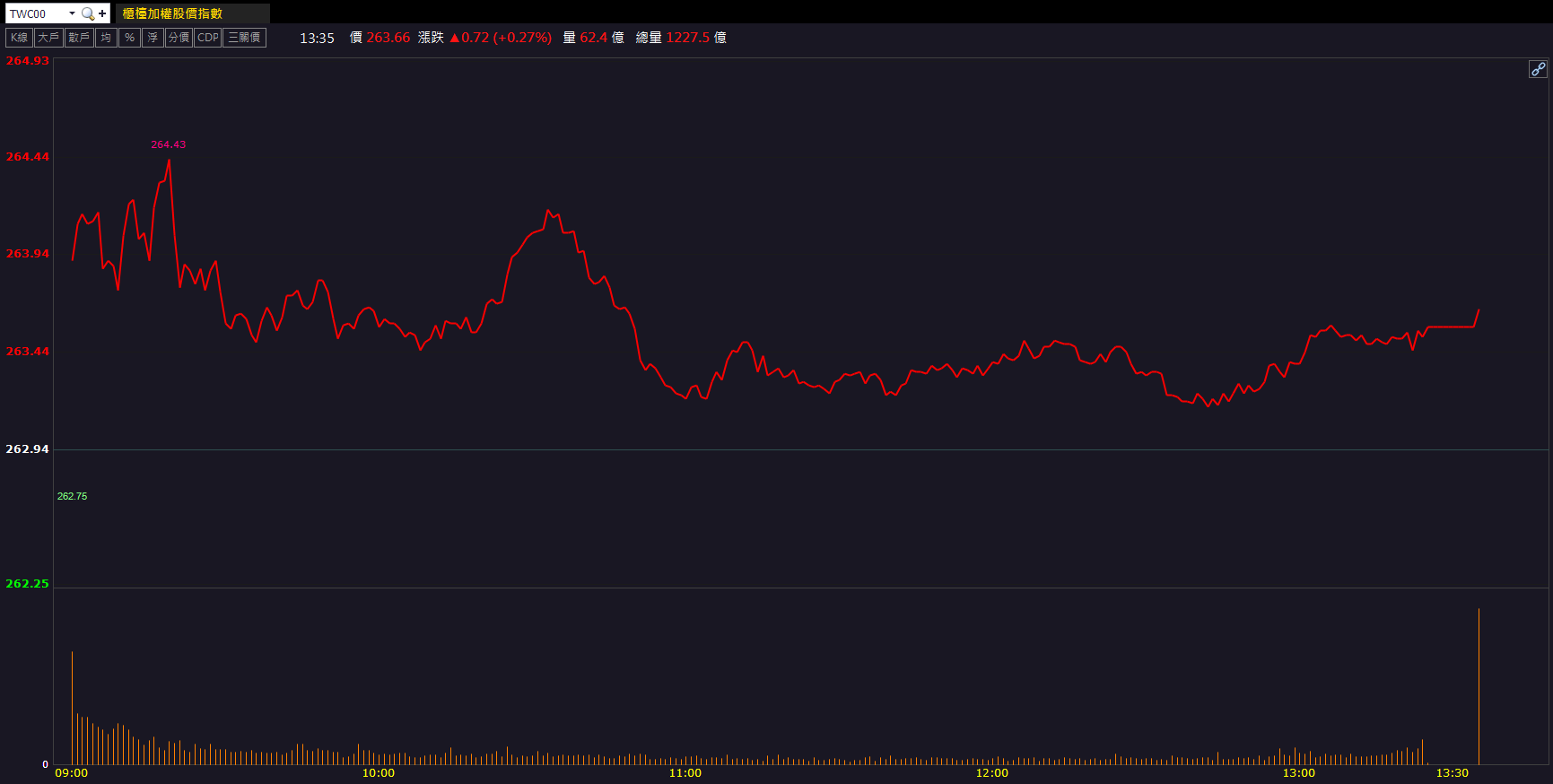The width and height of the screenshot is (1553, 784).
Task: Click the plus add-symbol icon
Action: tap(102, 13)
